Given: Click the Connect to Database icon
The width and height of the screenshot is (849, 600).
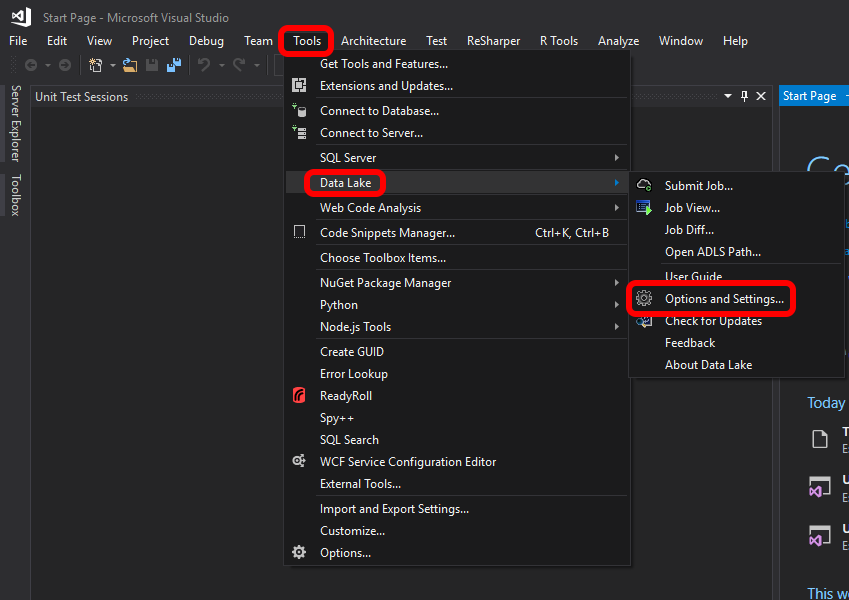Looking at the screenshot, I should 299,110.
